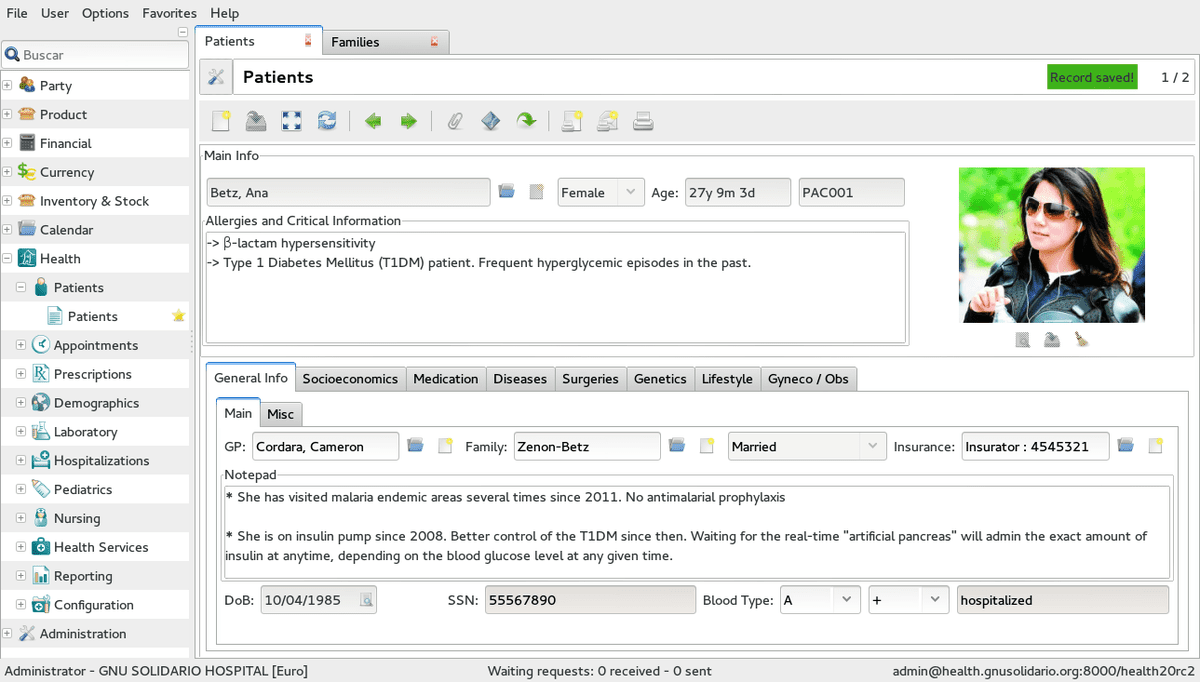The height and width of the screenshot is (682, 1200).
Task: Switch to the Medication tab
Action: pyautogui.click(x=446, y=379)
